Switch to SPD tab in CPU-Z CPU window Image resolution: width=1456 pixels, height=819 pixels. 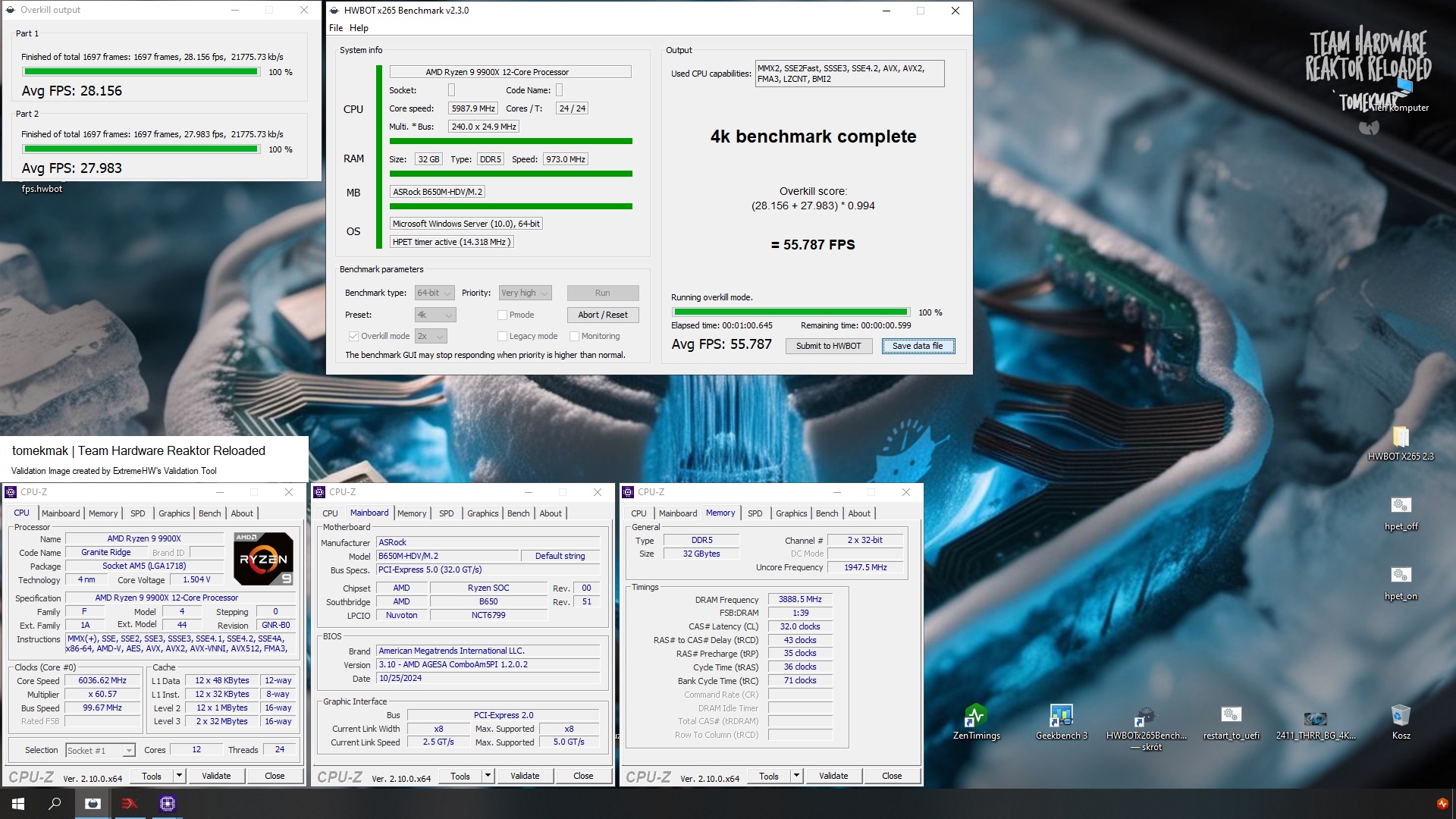[137, 513]
